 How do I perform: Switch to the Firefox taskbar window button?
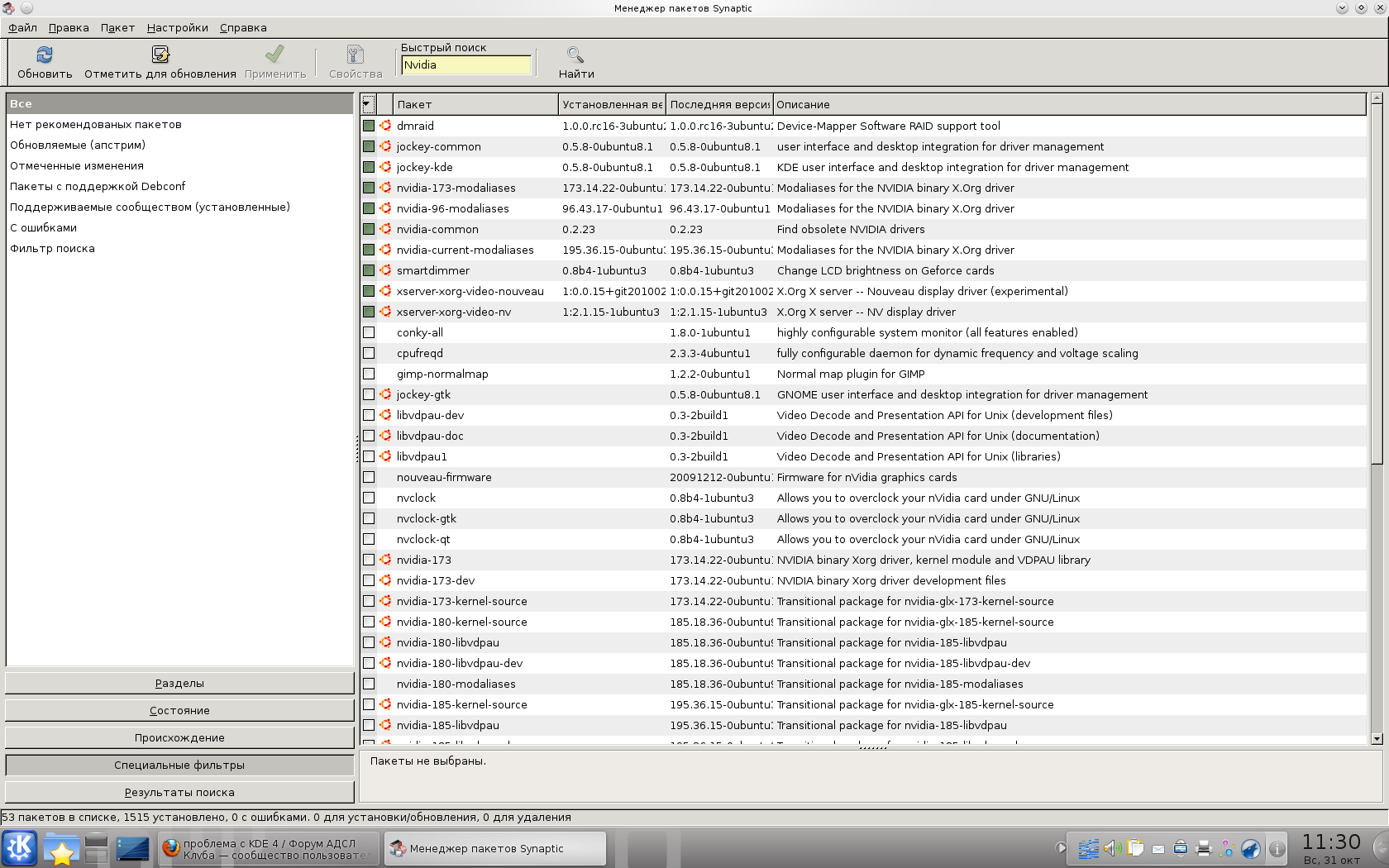click(x=269, y=849)
